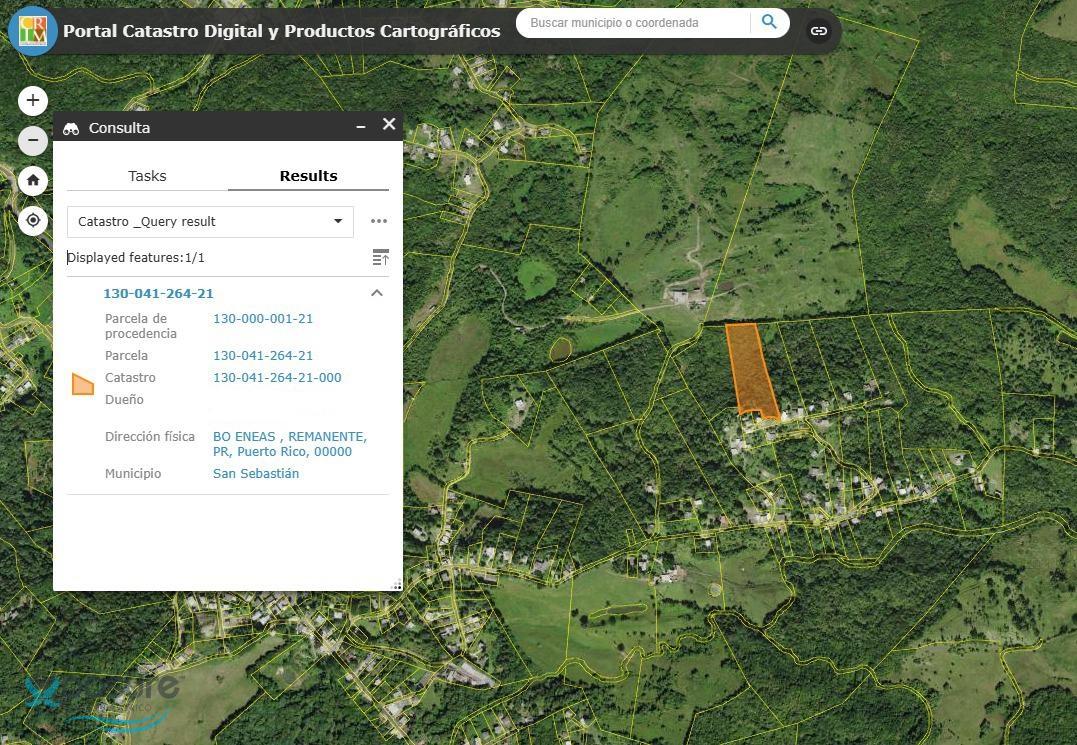Click the 130-041-264-21 result title

158,293
